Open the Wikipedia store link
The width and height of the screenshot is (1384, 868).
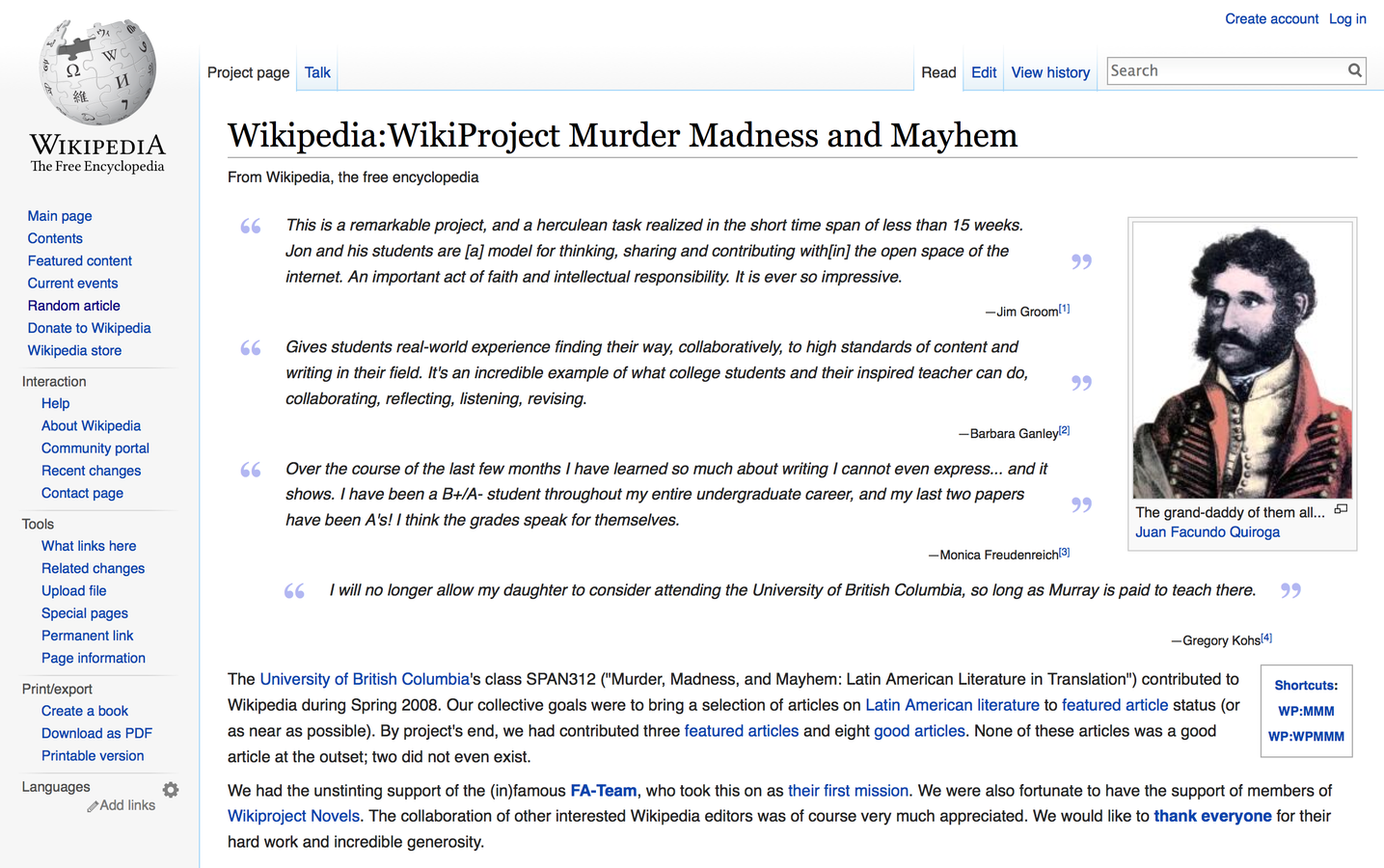(74, 350)
